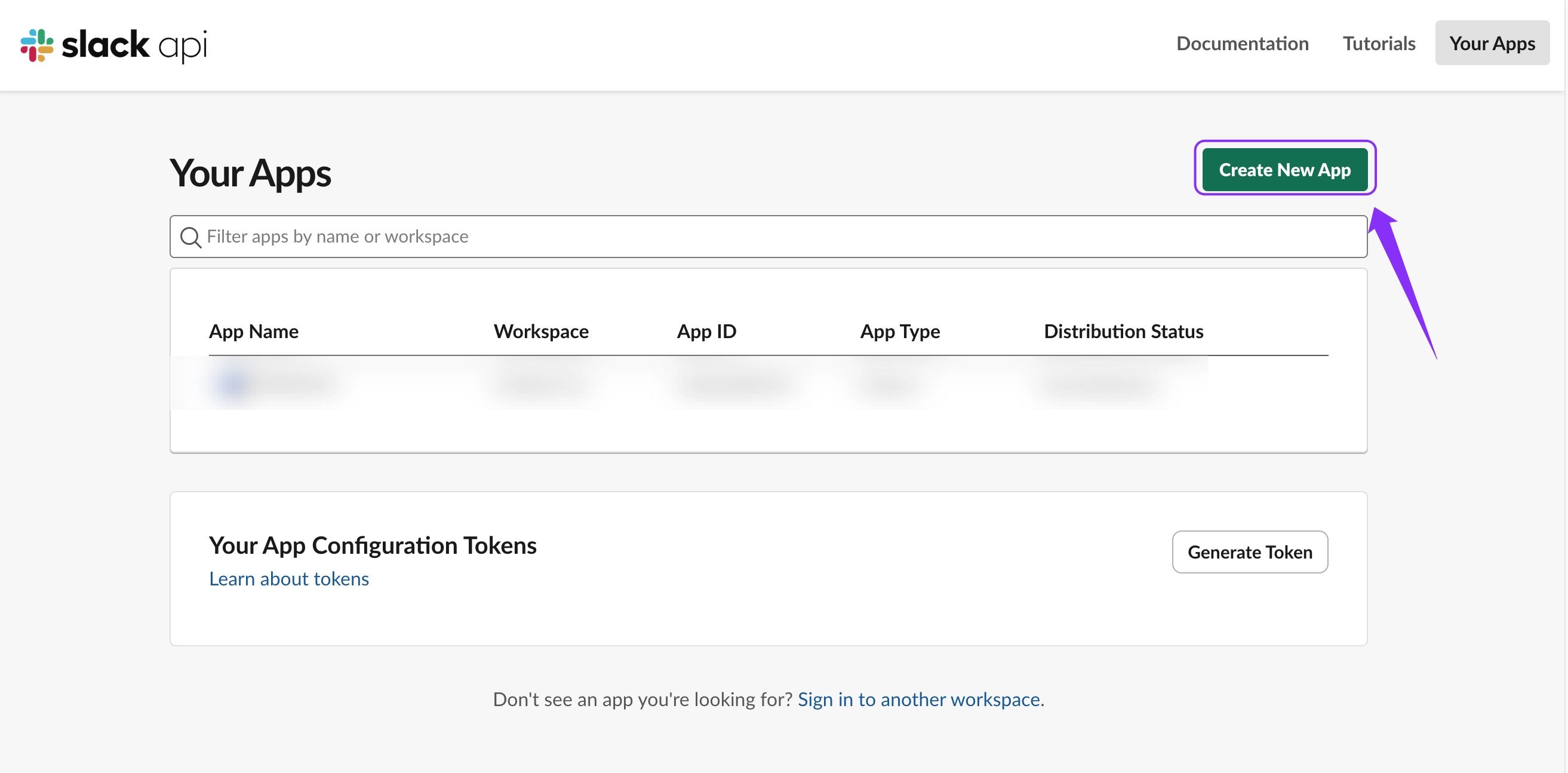Open the Tutorials navigation link
This screenshot has width=1568, height=773.
tap(1379, 43)
